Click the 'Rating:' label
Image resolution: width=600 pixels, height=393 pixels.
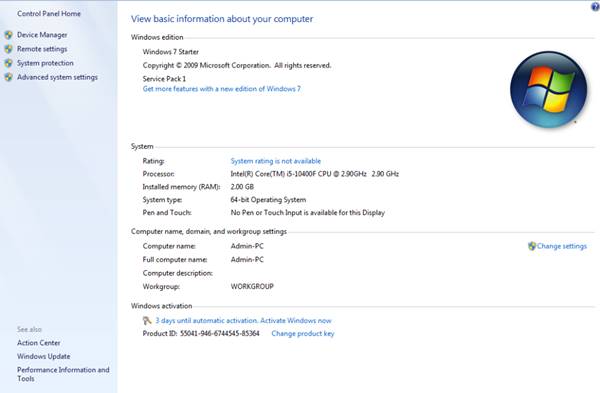[x=153, y=161]
